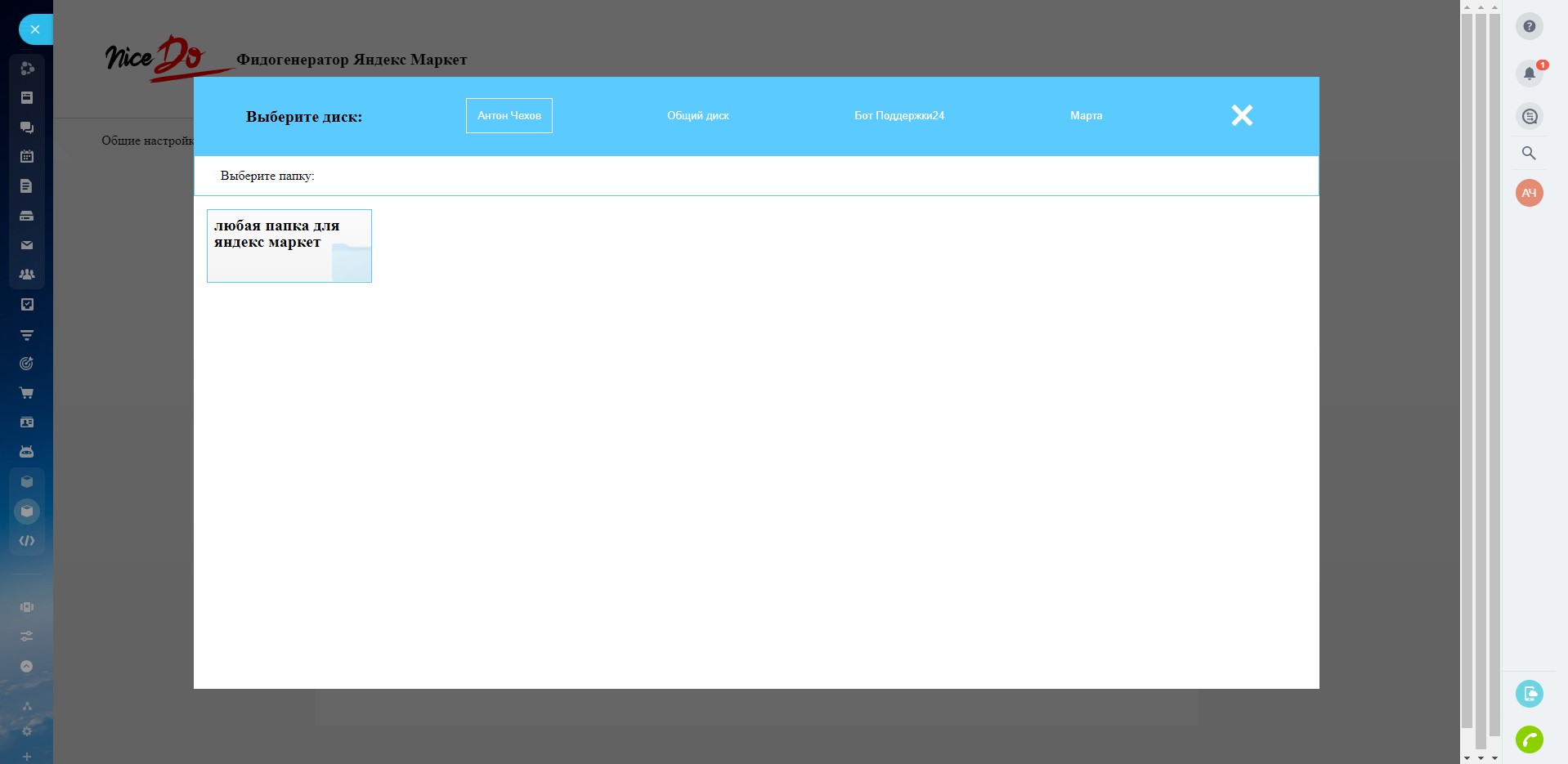Open the chat list bubble icon

[x=1530, y=117]
